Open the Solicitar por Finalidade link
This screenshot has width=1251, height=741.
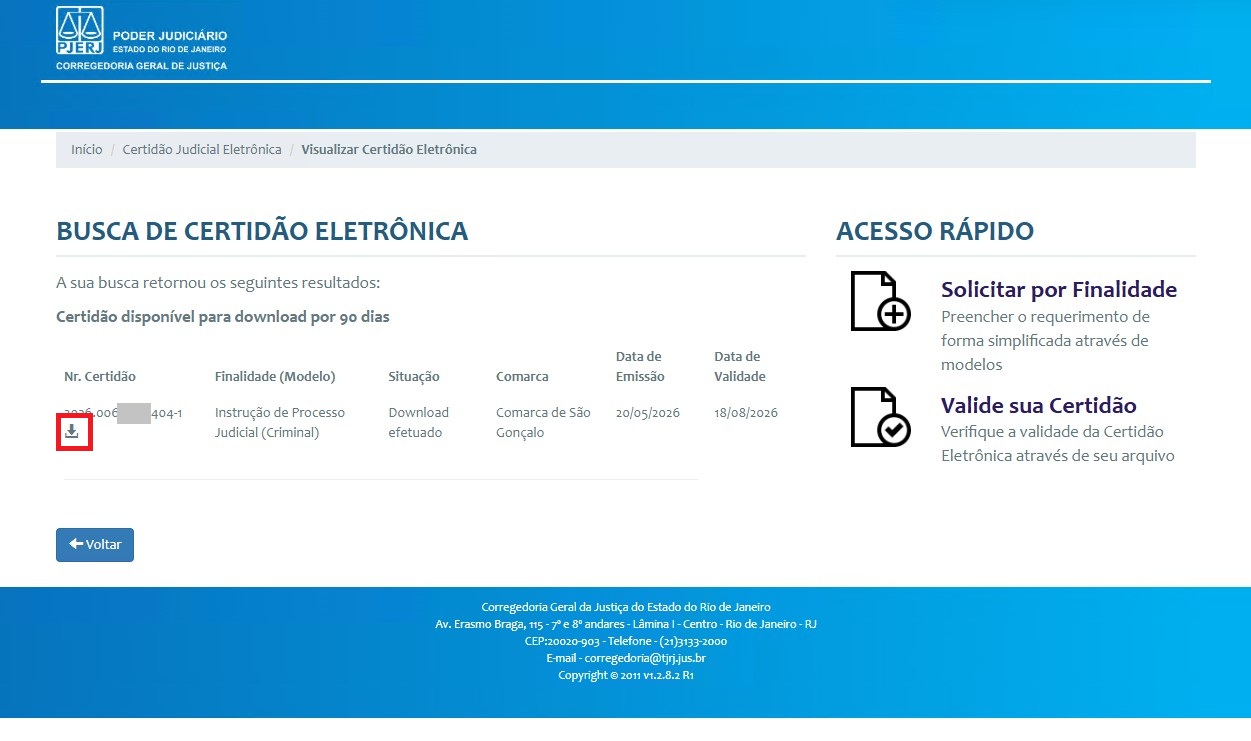(1059, 290)
